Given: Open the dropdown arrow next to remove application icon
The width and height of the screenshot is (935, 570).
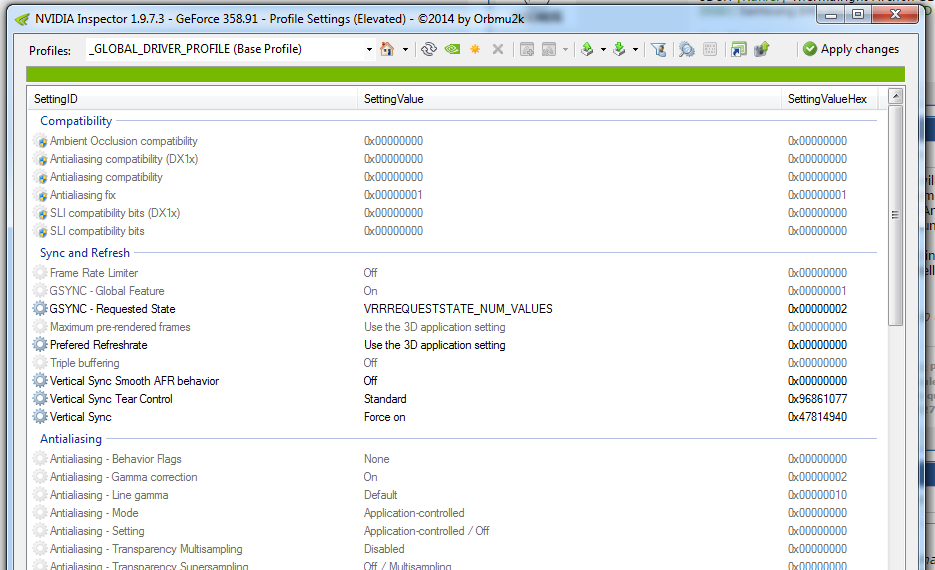Looking at the screenshot, I should pos(565,49).
